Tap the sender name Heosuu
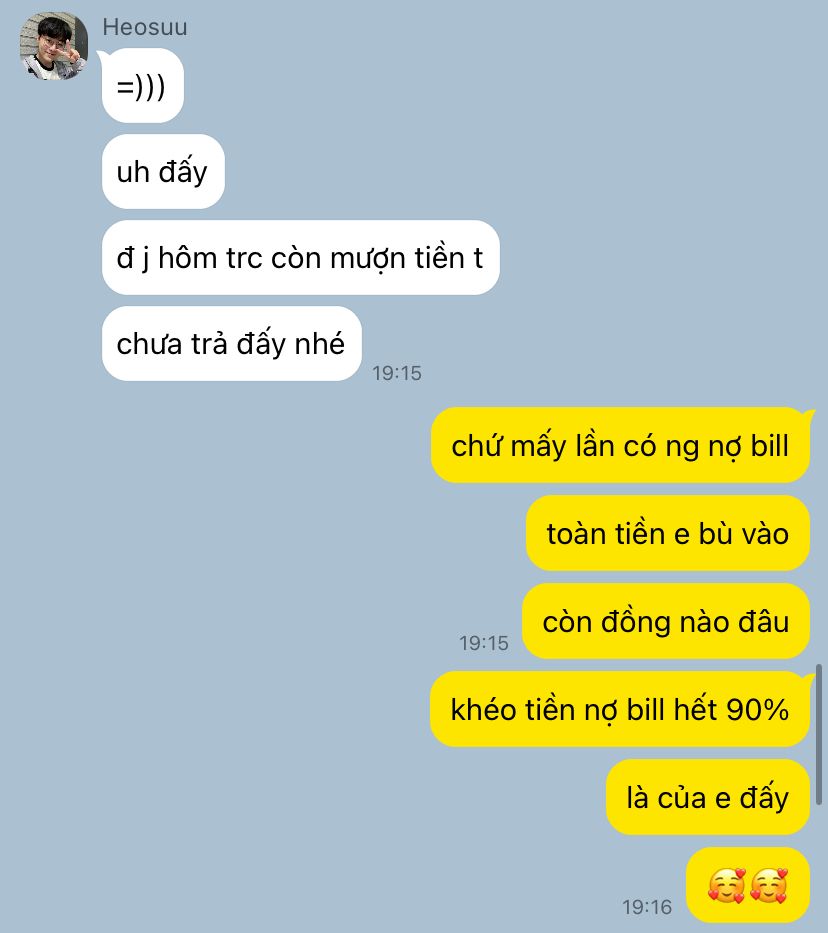828x933 pixels. click(145, 27)
